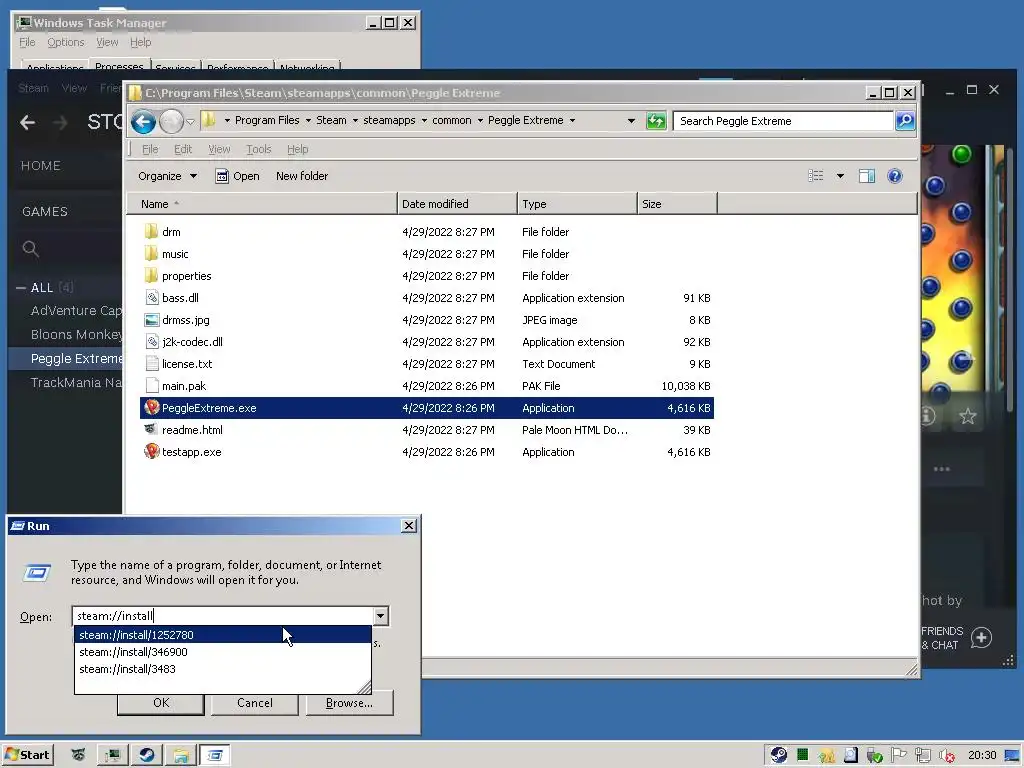The height and width of the screenshot is (768, 1024).
Task: Expand the view options dropdown arrow
Action: click(840, 176)
